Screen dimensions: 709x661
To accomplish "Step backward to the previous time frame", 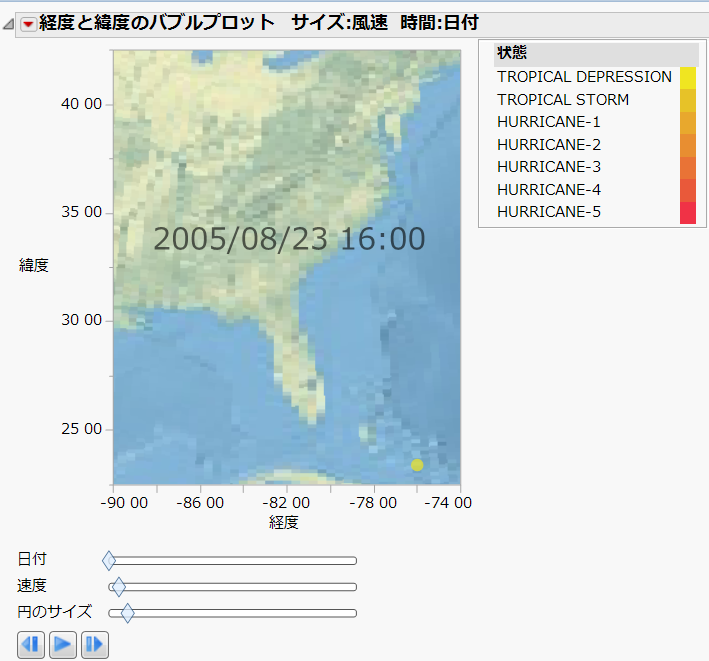I will point(31,644).
